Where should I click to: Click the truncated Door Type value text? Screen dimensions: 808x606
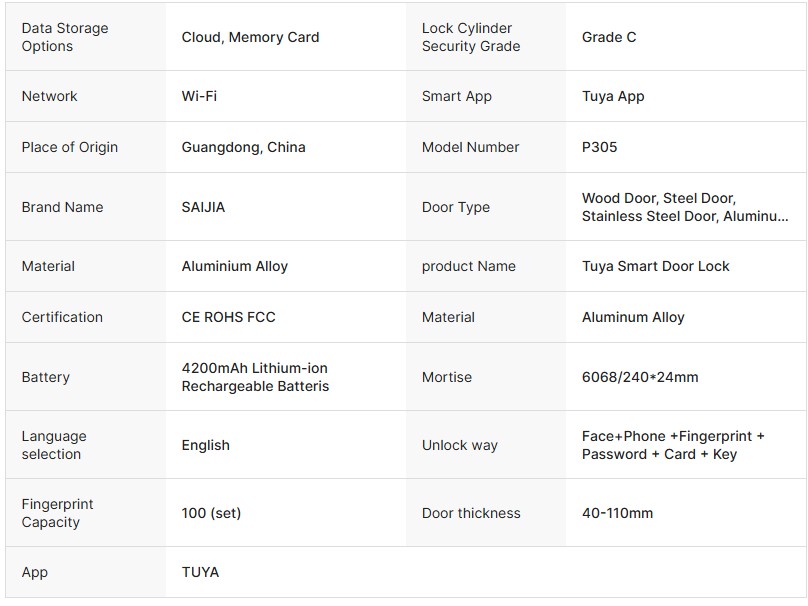point(685,207)
